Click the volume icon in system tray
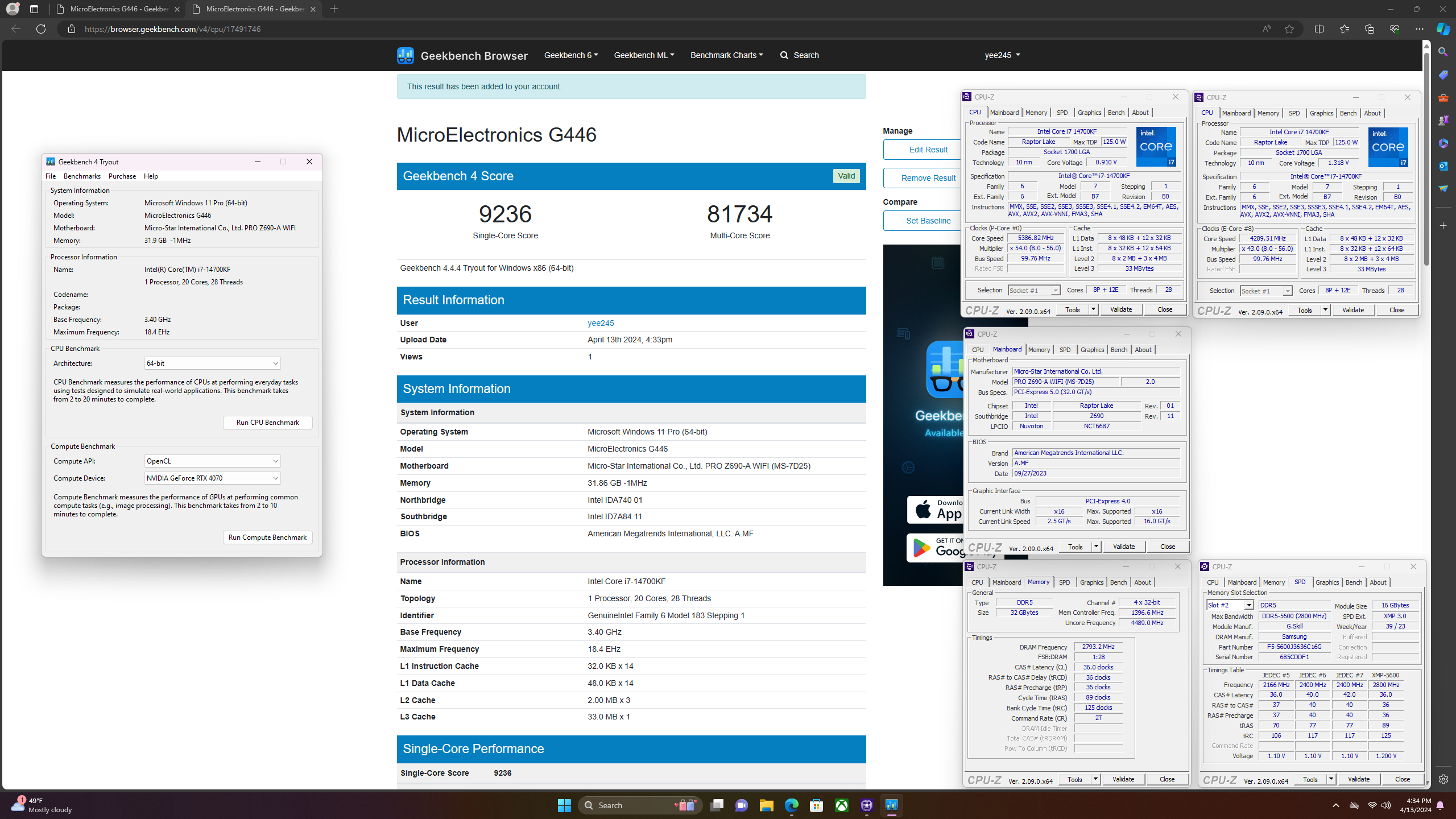1456x819 pixels. pos(1386,805)
